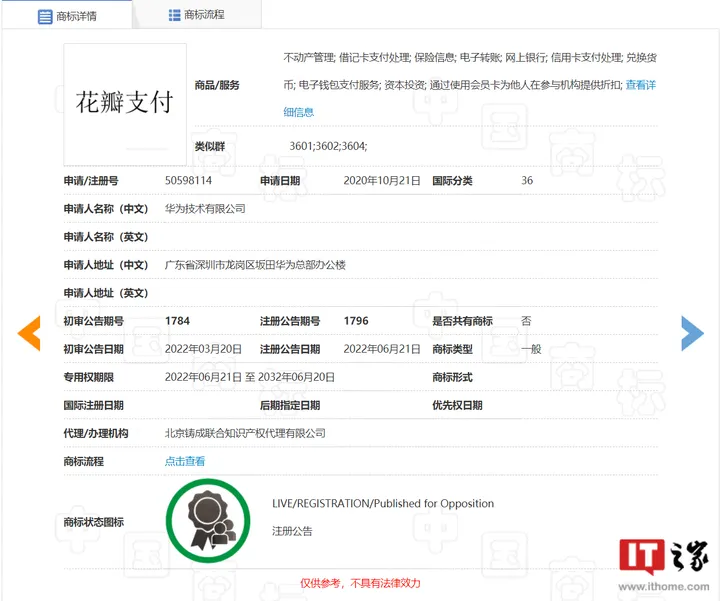720x601 pixels.
Task: Click the green trademark status badge icon
Action: coord(208,521)
